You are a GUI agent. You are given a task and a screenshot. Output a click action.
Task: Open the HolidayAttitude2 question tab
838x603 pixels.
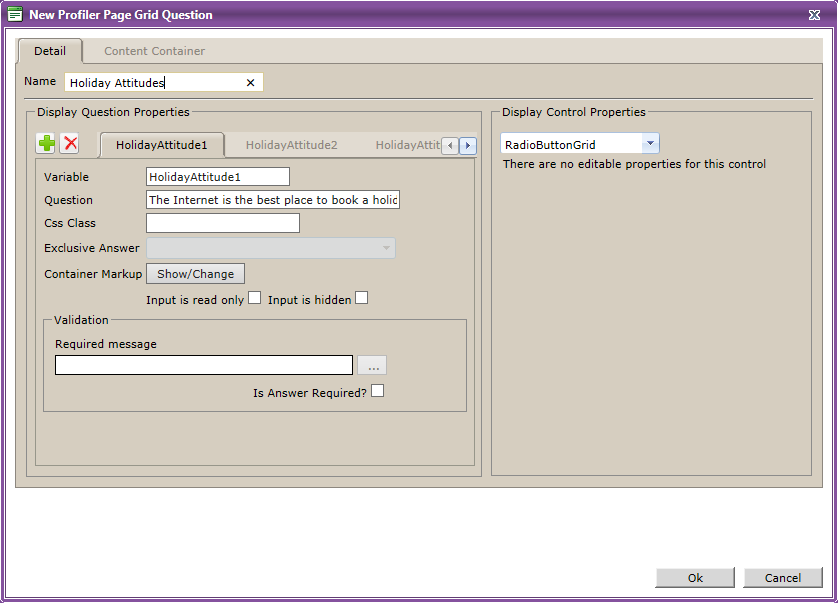(291, 145)
